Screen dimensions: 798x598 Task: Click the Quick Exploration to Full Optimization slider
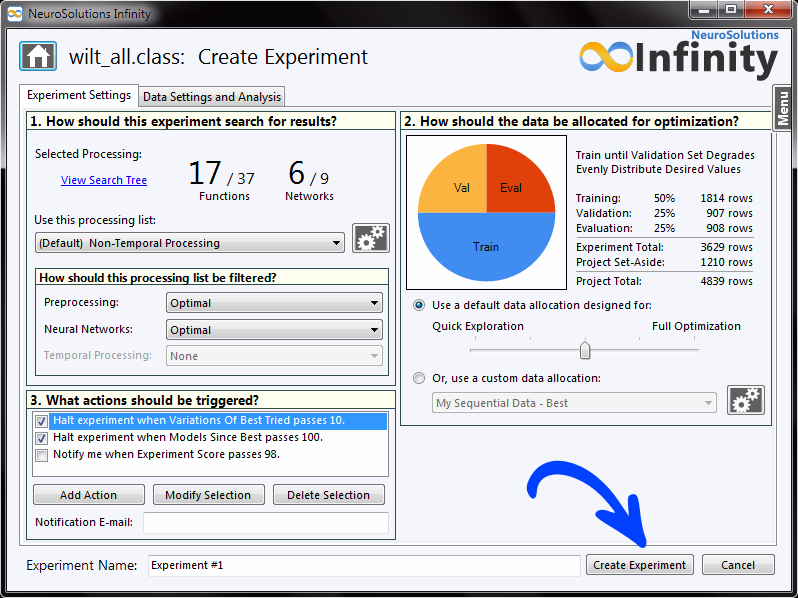pyautogui.click(x=585, y=350)
